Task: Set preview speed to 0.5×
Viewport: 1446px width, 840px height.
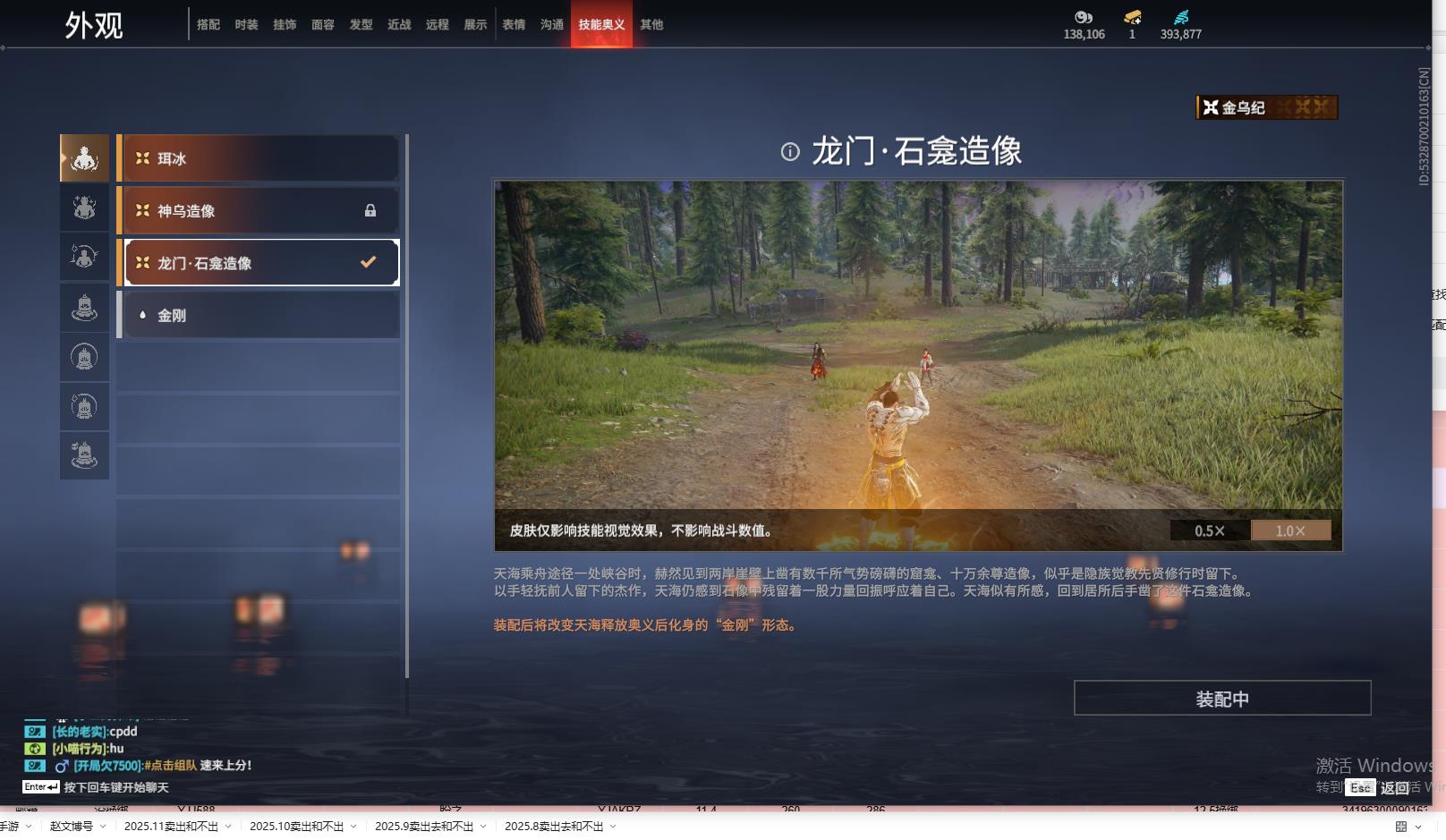Action: tap(1210, 530)
